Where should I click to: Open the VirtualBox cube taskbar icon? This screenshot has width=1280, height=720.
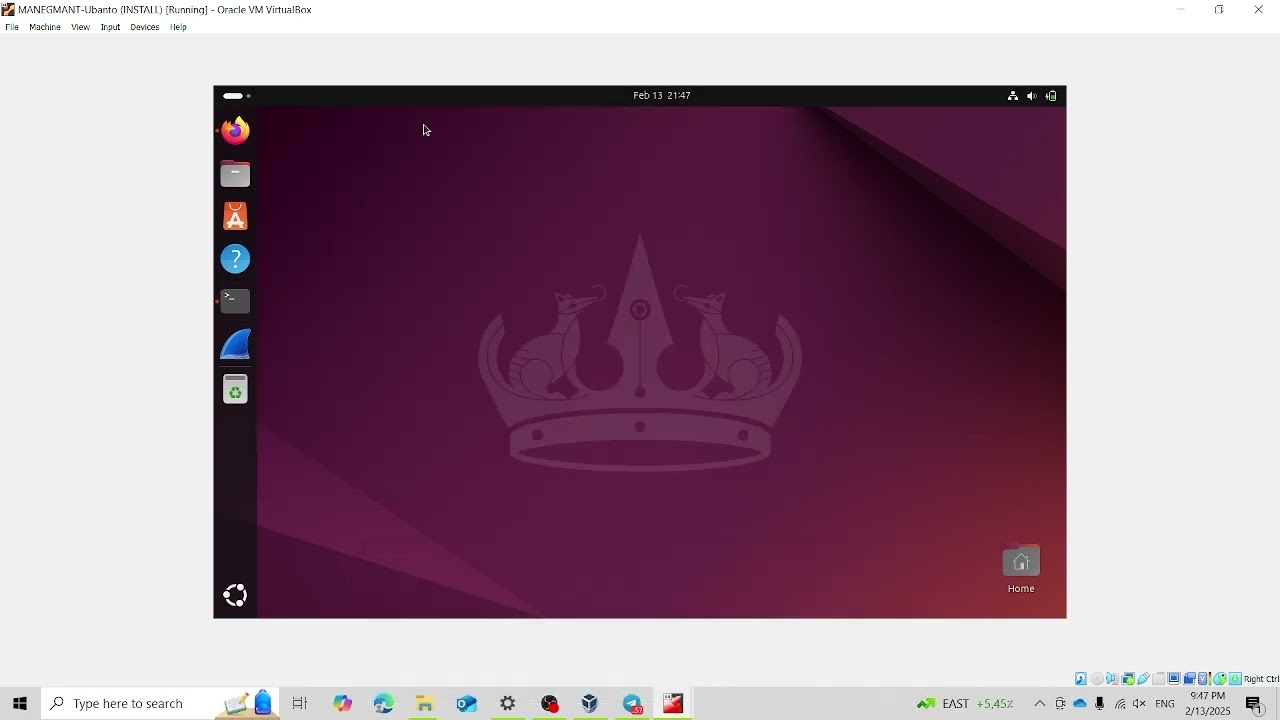(x=591, y=704)
